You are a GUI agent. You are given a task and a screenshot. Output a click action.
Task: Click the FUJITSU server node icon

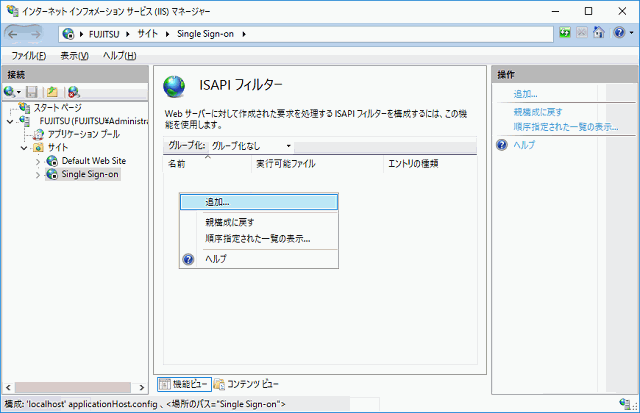[x=24, y=121]
